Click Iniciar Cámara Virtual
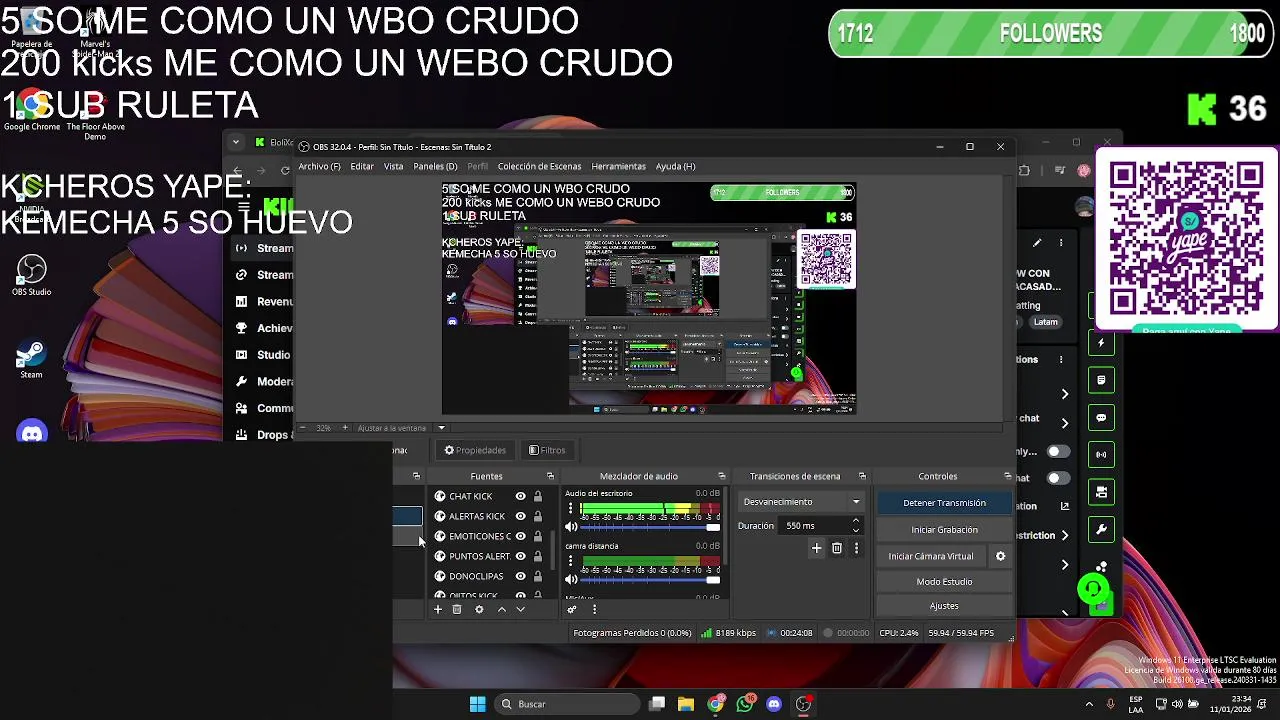Screen dimensions: 1280x720 tap(931, 556)
